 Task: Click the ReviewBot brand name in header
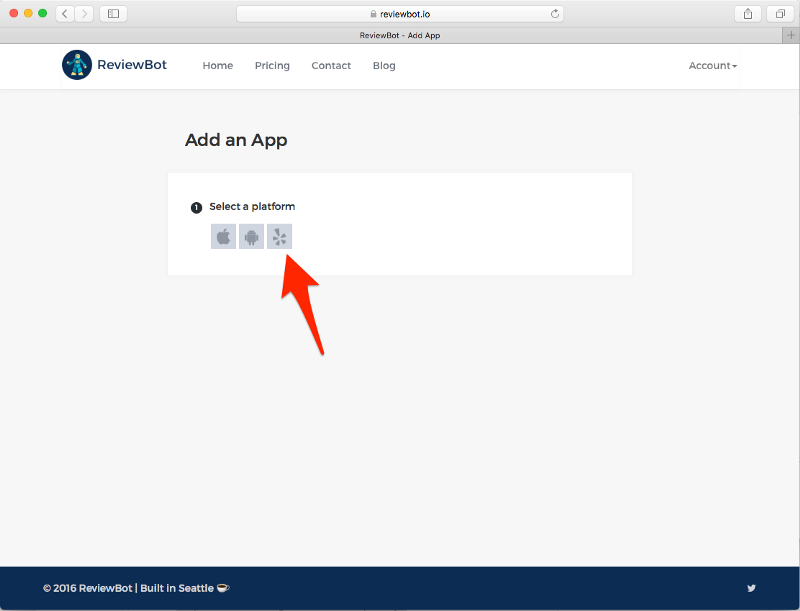click(132, 65)
